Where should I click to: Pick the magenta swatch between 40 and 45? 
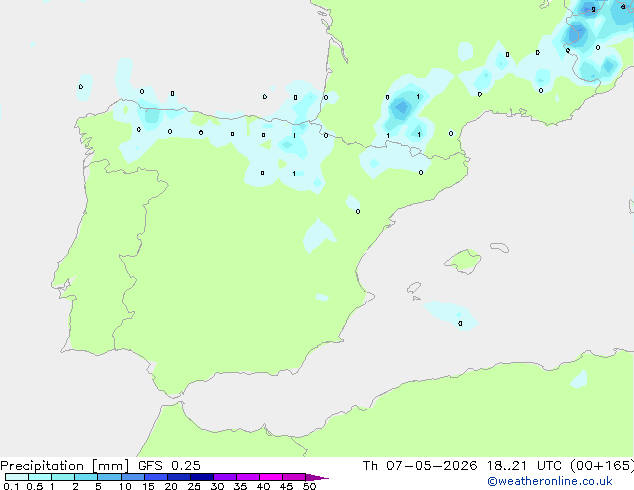[271, 477]
